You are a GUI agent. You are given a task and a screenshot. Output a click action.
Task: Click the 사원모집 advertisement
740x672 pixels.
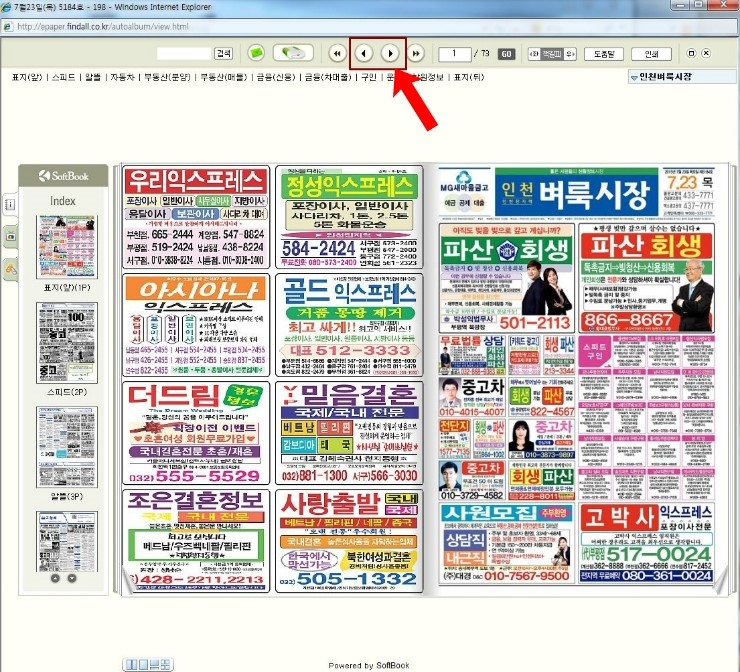click(x=506, y=543)
